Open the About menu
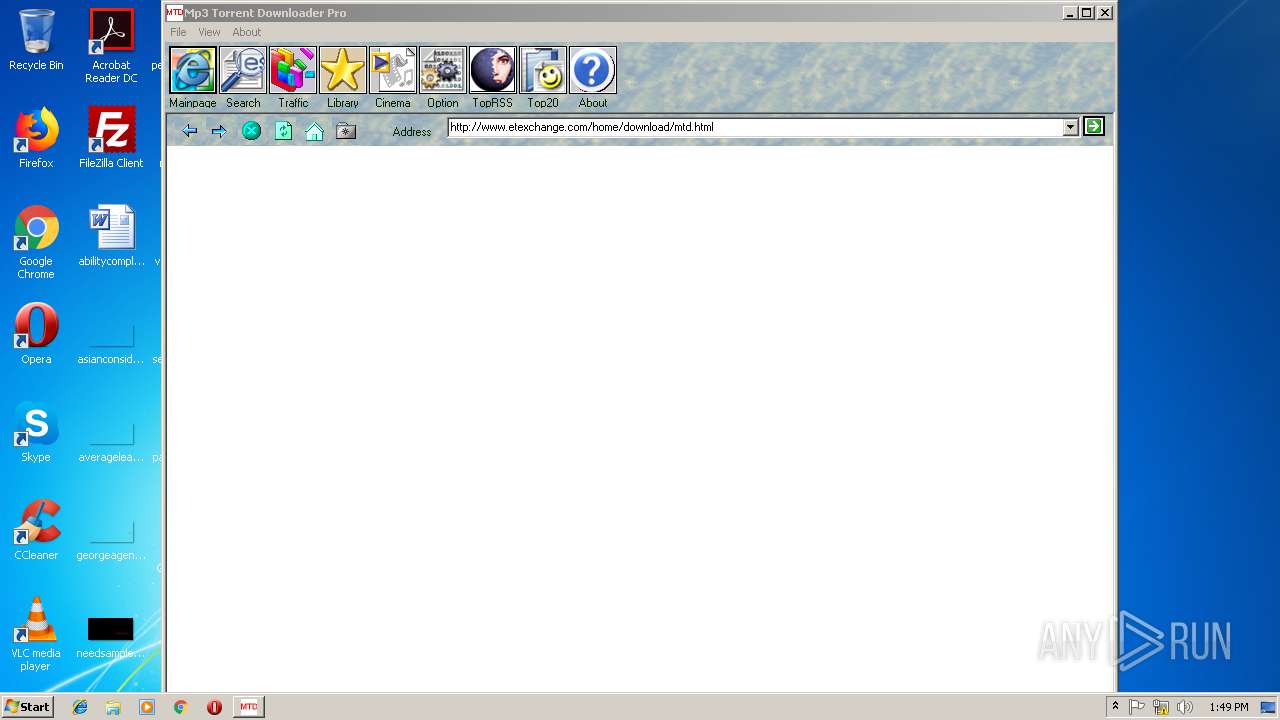This screenshot has height=720, width=1280. pyautogui.click(x=246, y=32)
